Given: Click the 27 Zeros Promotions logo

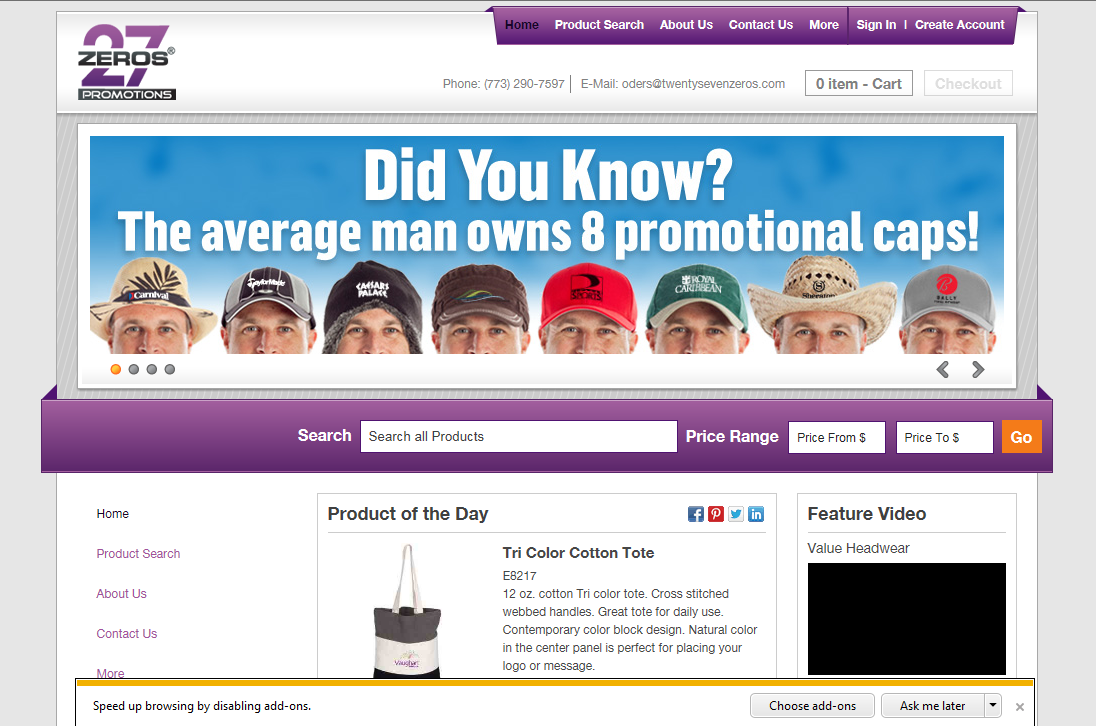Looking at the screenshot, I should coord(127,62).
